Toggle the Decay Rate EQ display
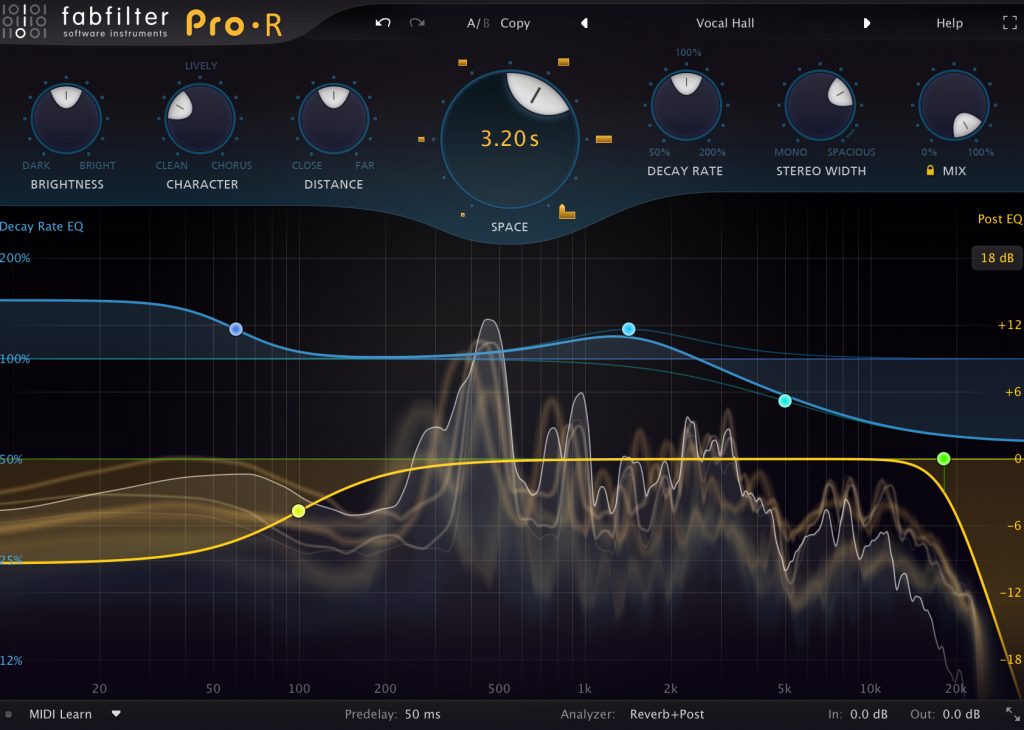Image resolution: width=1024 pixels, height=730 pixels. [44, 226]
